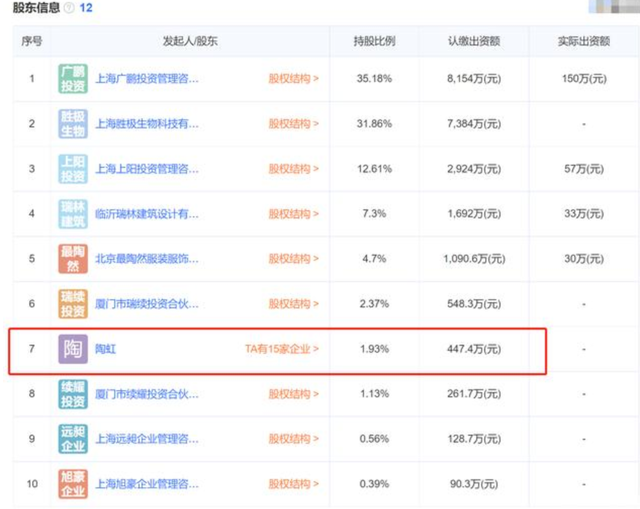This screenshot has height=509, width=640.
Task: Open shareholder 上海旭豪企业管理咨…
Action: tap(147, 484)
